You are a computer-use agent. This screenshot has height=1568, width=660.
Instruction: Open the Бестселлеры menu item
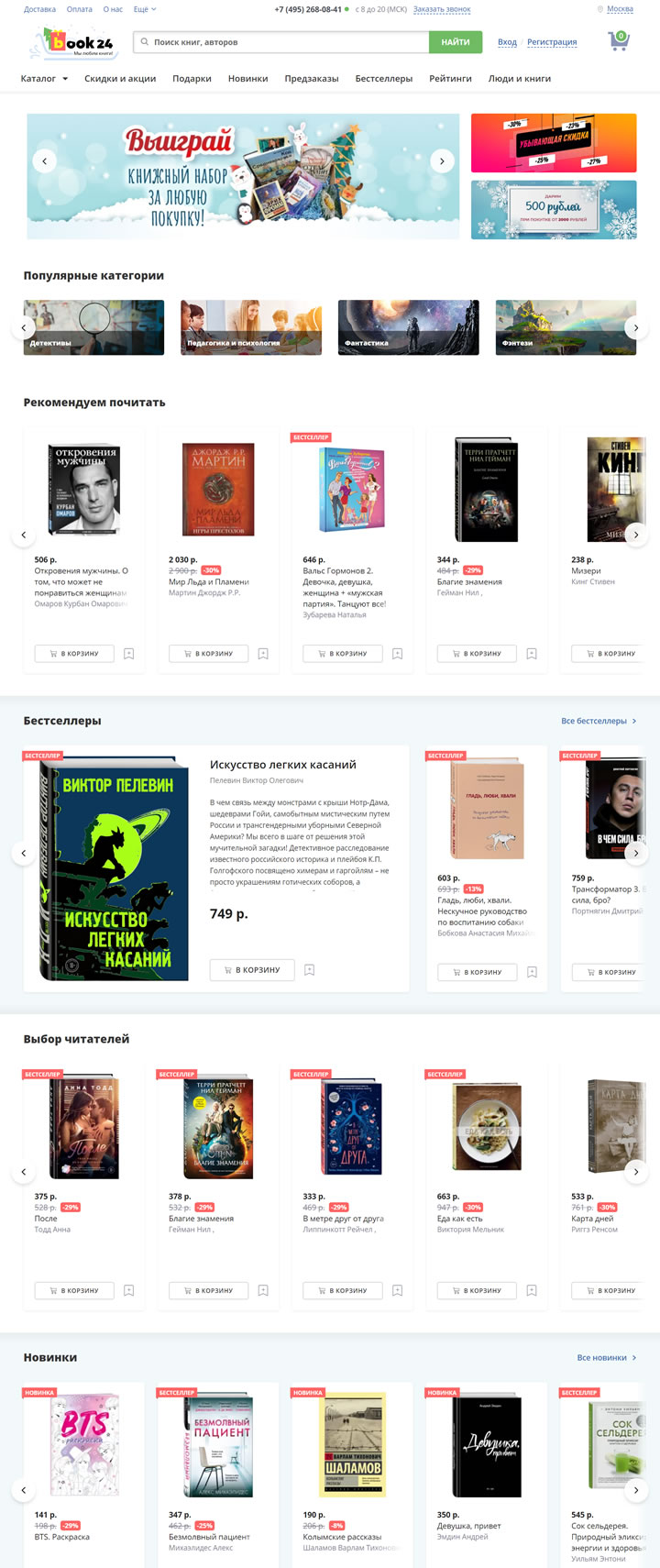pyautogui.click(x=384, y=79)
